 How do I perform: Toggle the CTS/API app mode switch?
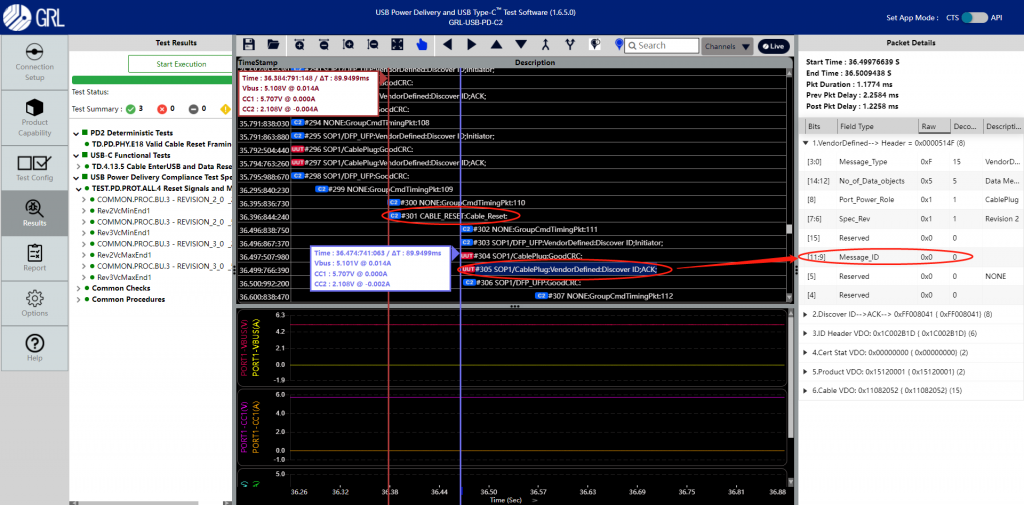point(973,18)
